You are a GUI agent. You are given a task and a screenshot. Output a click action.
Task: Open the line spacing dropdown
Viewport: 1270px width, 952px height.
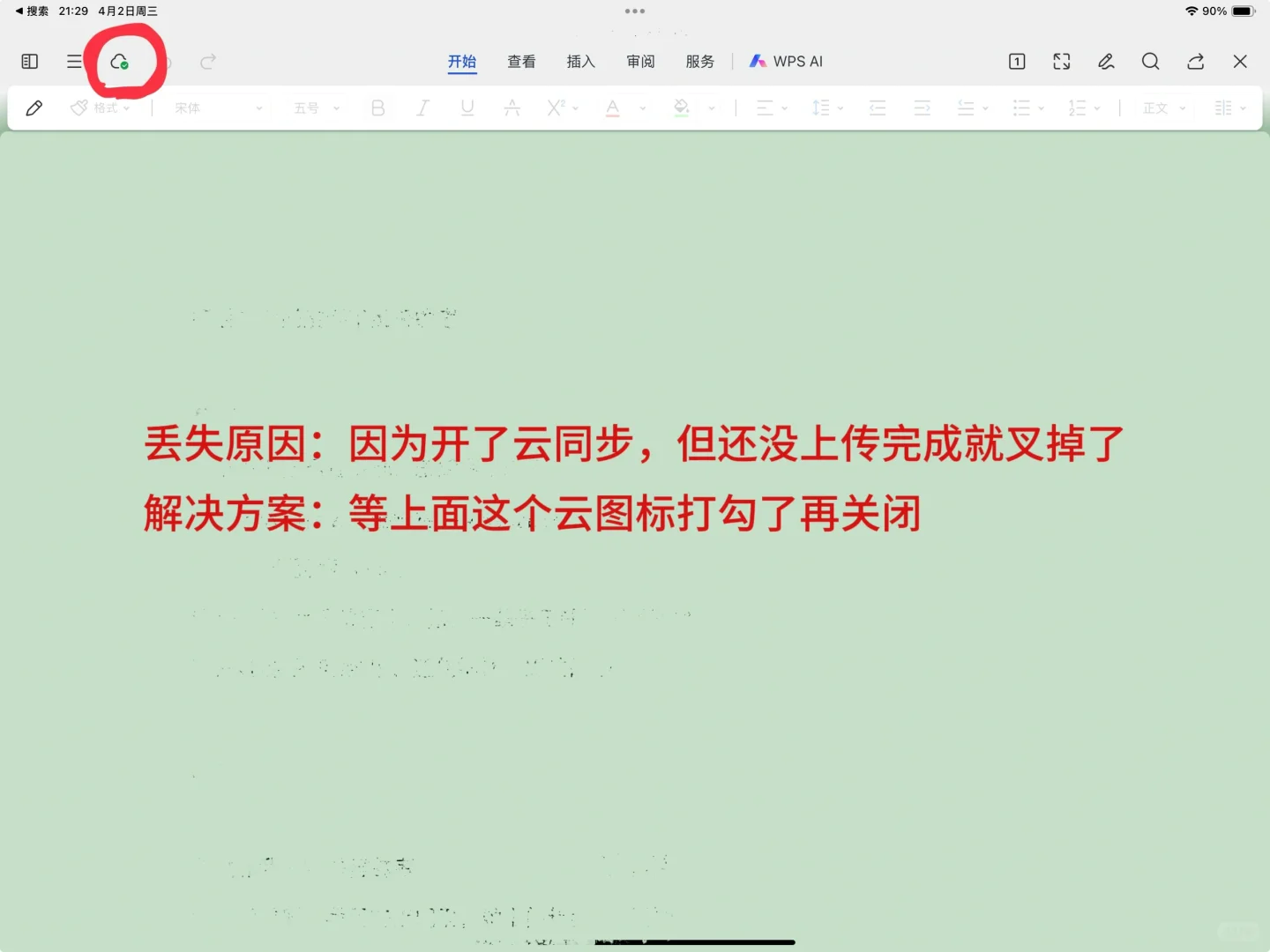[825, 108]
